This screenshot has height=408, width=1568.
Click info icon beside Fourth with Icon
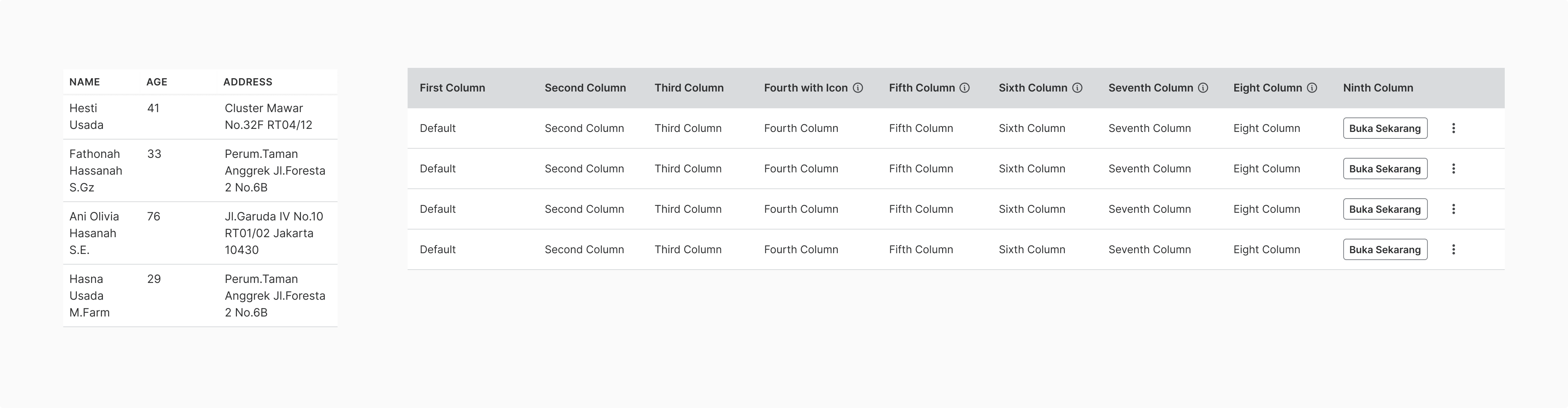pyautogui.click(x=858, y=88)
